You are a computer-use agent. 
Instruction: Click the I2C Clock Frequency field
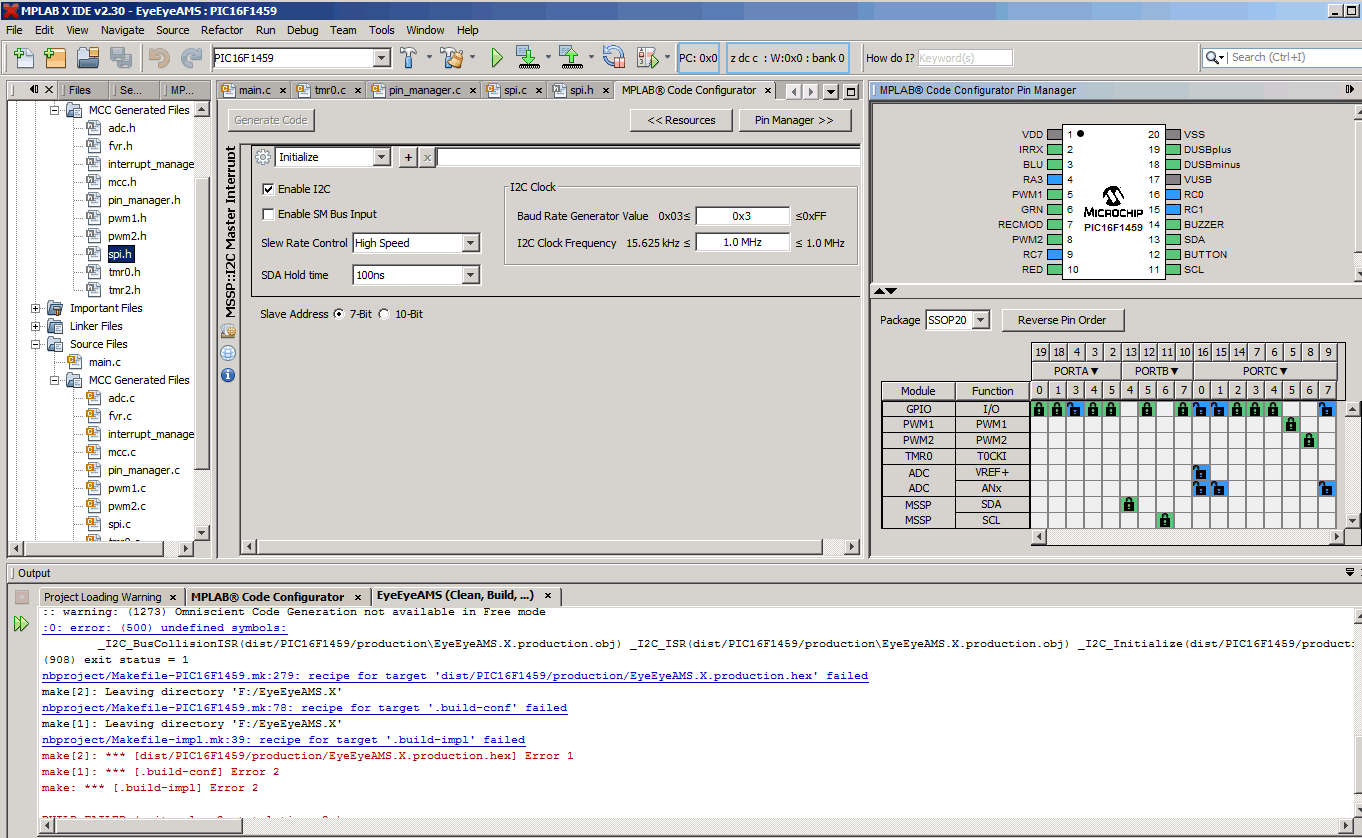tap(741, 243)
